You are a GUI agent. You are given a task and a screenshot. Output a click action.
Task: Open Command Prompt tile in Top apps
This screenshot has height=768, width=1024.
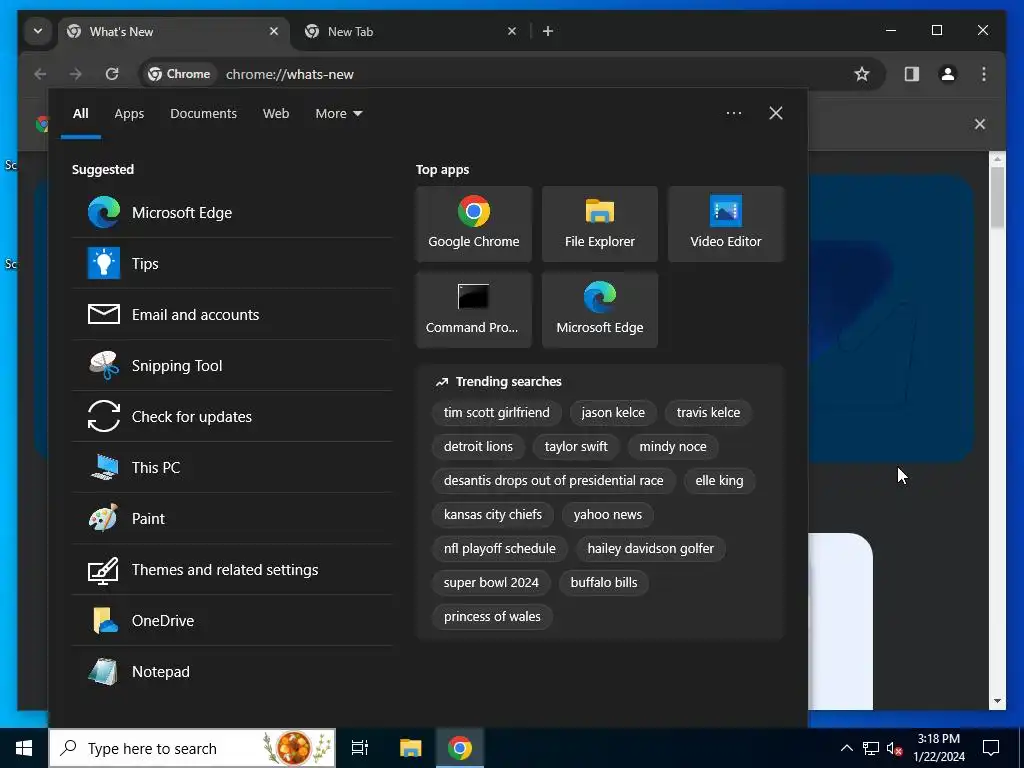tap(473, 310)
